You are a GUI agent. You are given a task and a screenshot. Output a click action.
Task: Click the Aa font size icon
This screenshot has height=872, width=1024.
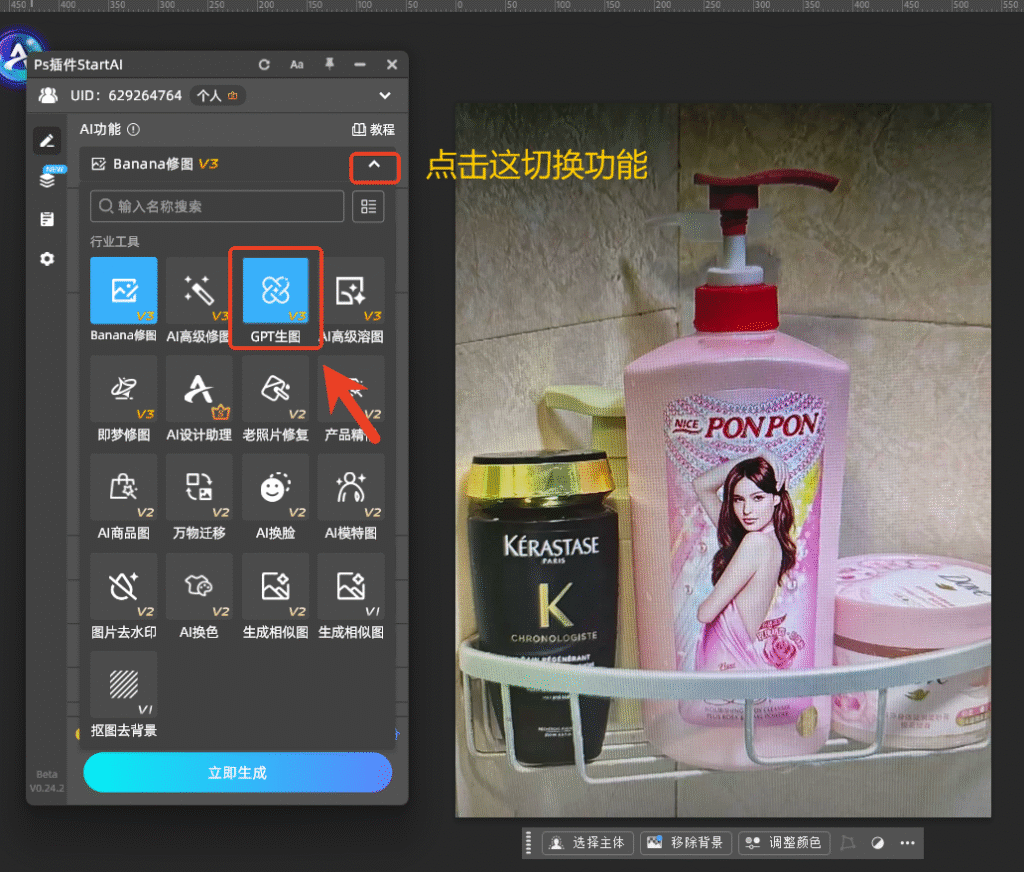pos(296,65)
